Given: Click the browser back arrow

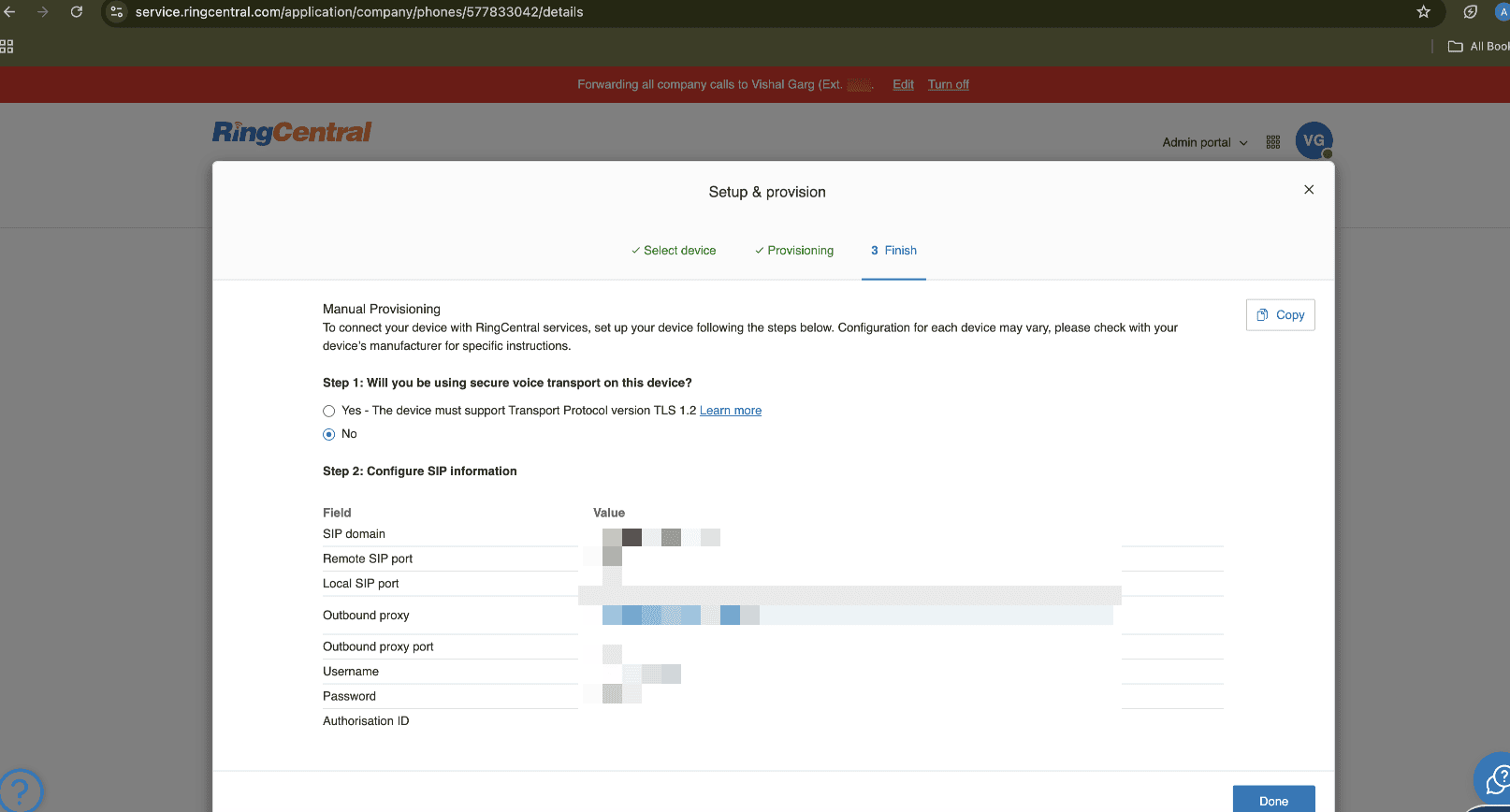Looking at the screenshot, I should pyautogui.click(x=10, y=12).
